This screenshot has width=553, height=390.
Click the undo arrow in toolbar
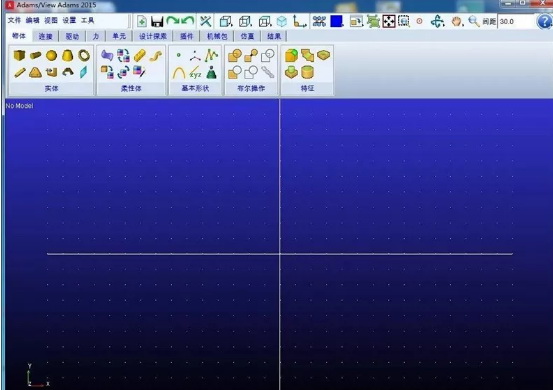(188, 21)
